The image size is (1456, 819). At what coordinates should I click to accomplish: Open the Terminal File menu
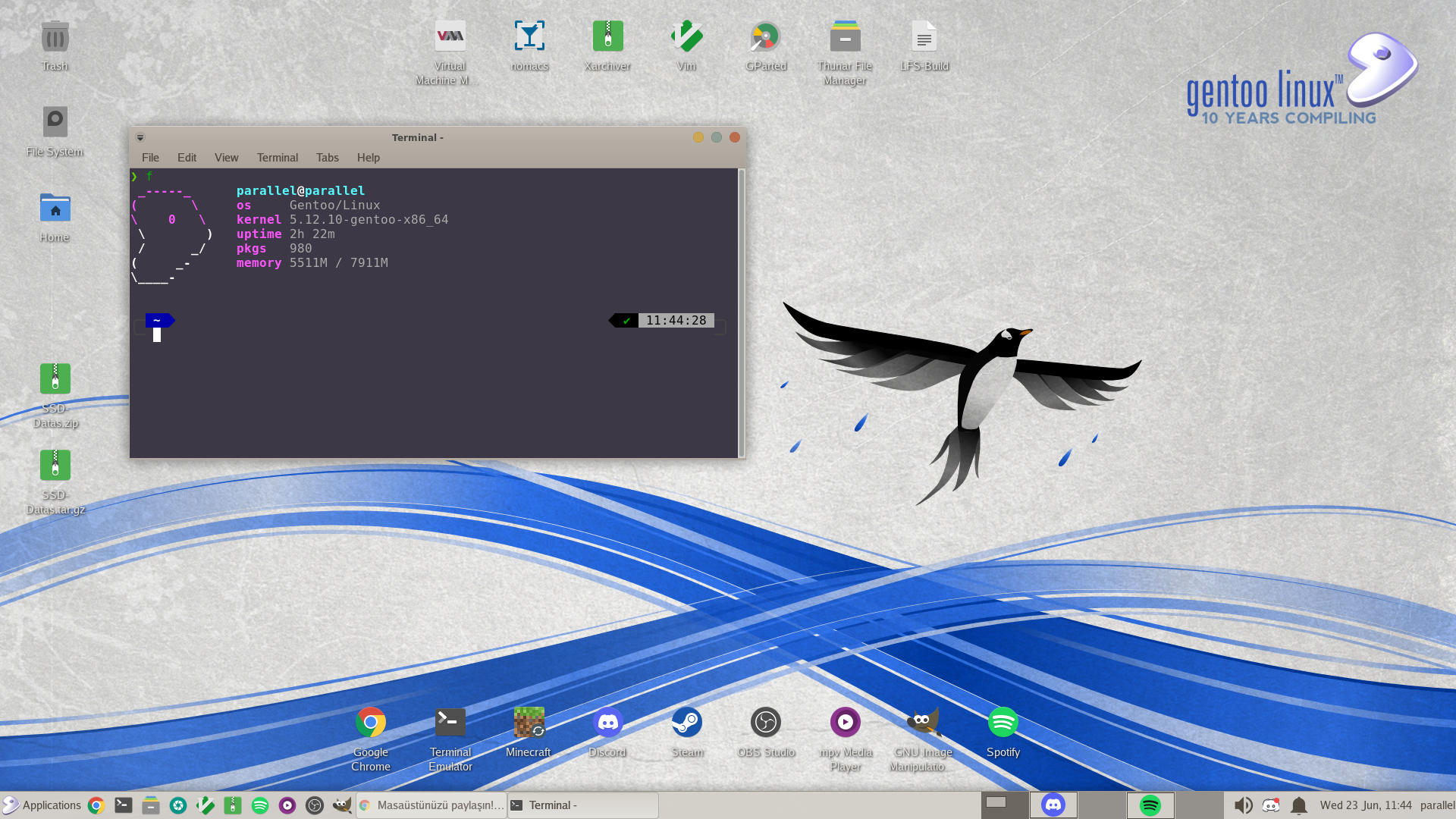[150, 158]
